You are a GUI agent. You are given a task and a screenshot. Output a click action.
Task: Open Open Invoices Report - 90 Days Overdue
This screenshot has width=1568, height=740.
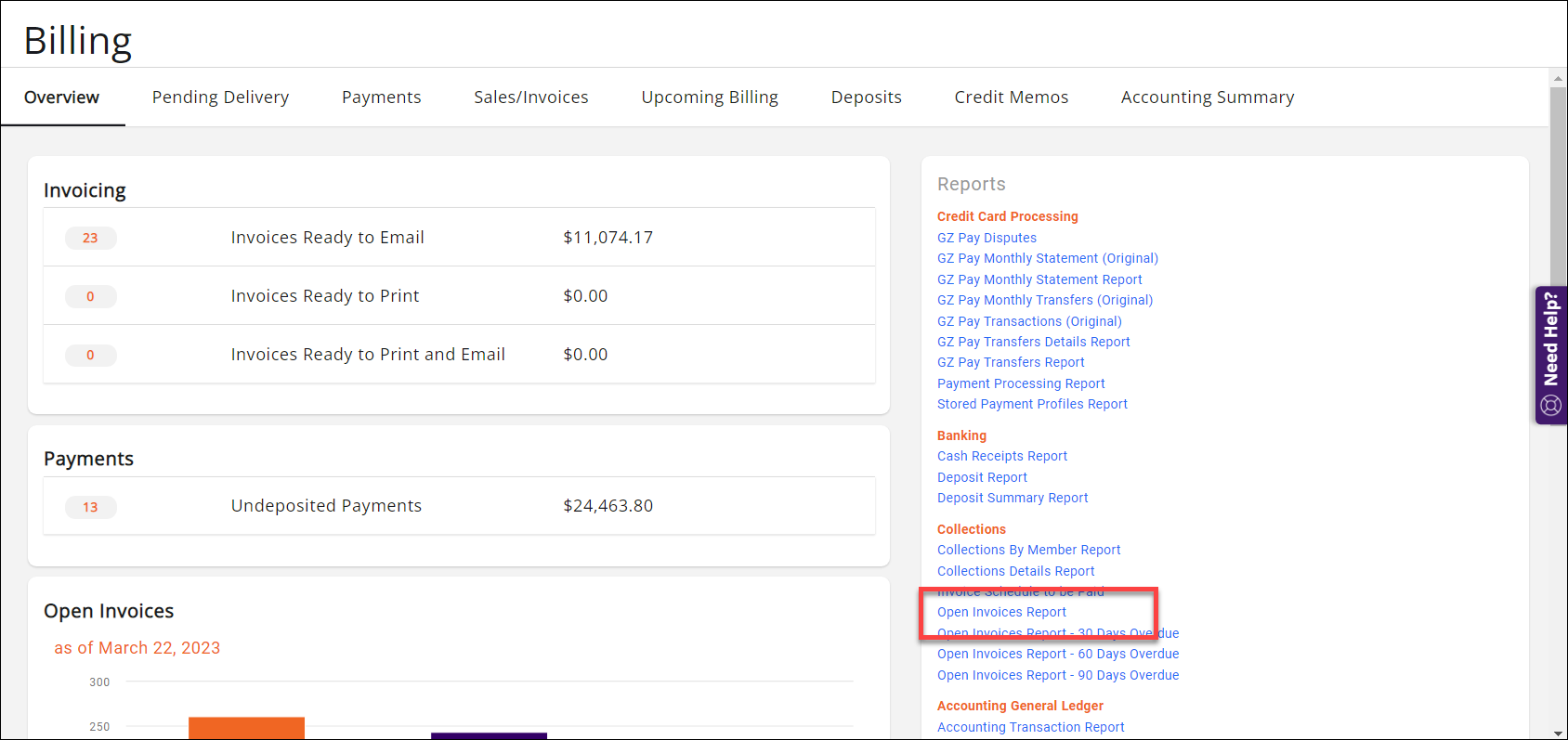click(x=1057, y=675)
